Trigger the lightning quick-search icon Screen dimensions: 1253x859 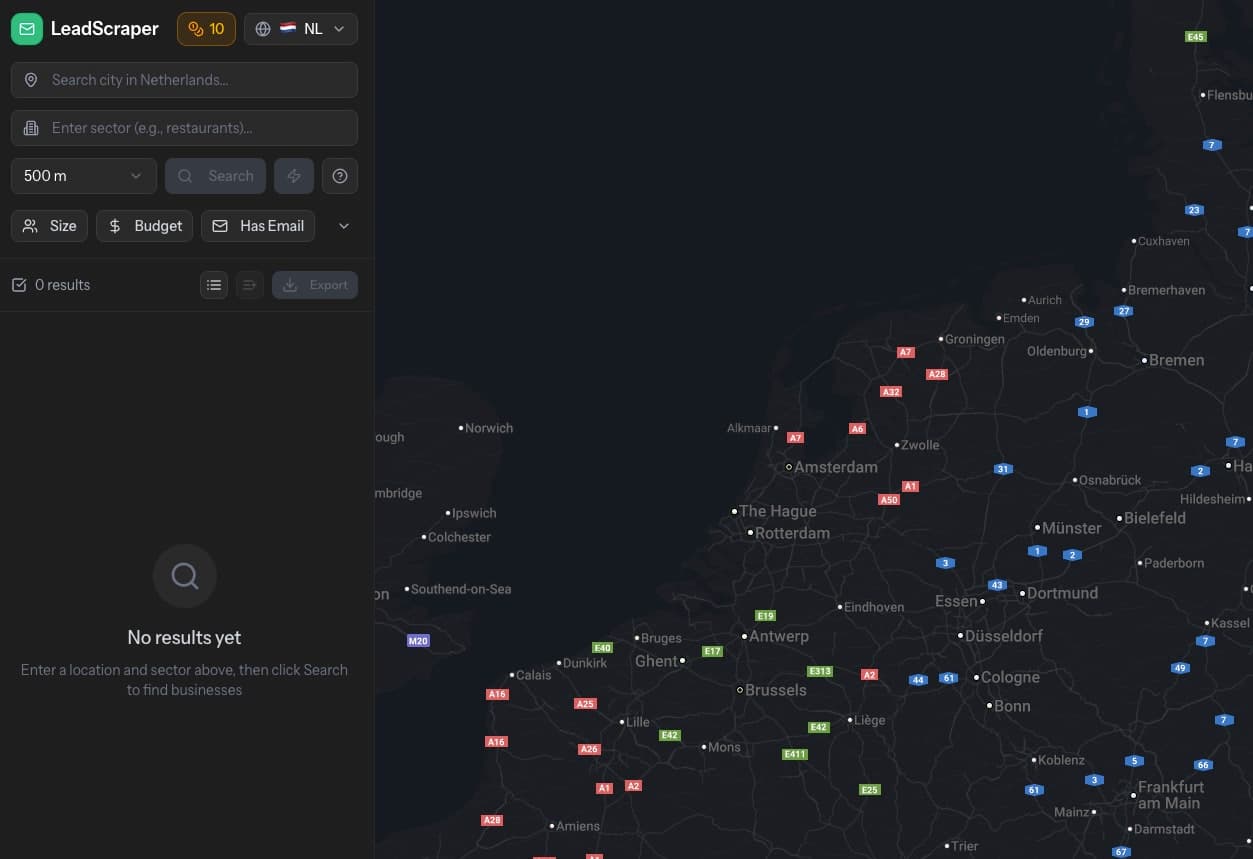(293, 175)
